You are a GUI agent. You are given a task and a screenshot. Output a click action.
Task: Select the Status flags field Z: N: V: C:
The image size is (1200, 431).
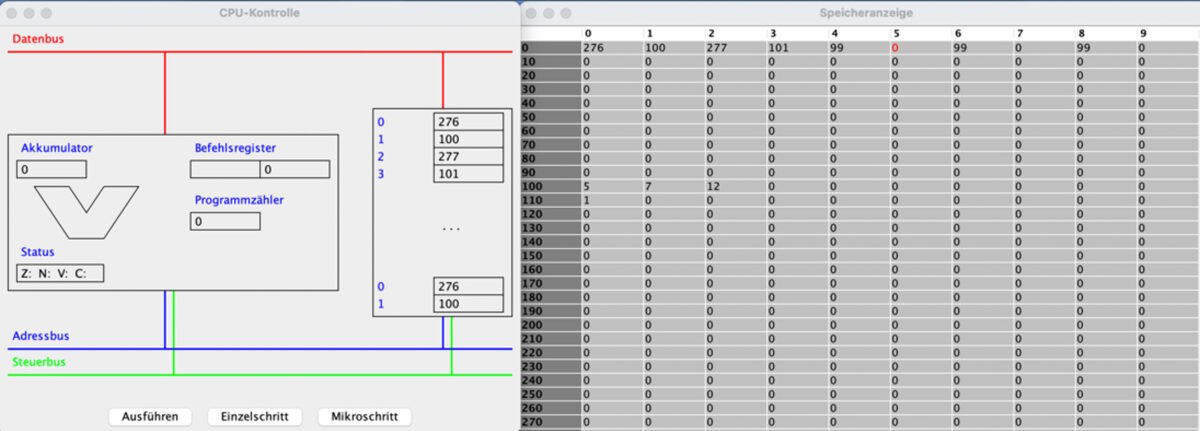pyautogui.click(x=61, y=273)
